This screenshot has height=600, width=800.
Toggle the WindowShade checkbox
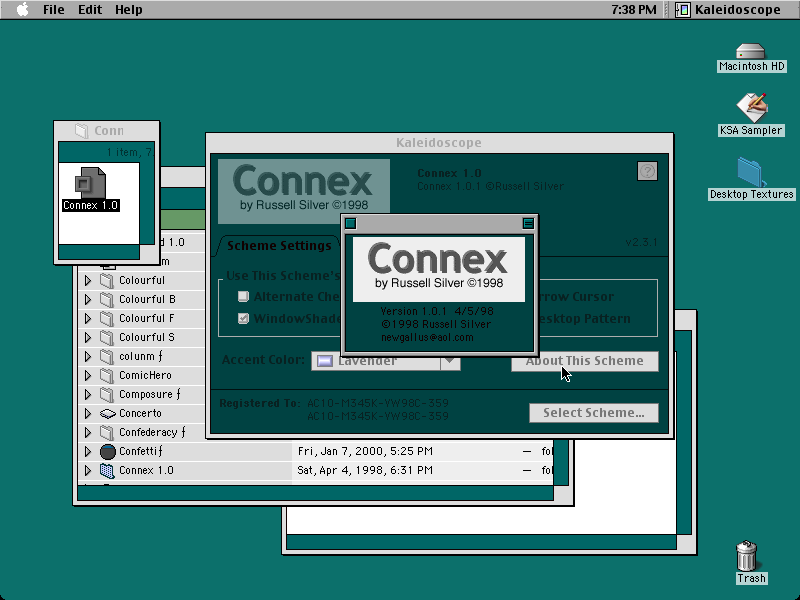(243, 318)
